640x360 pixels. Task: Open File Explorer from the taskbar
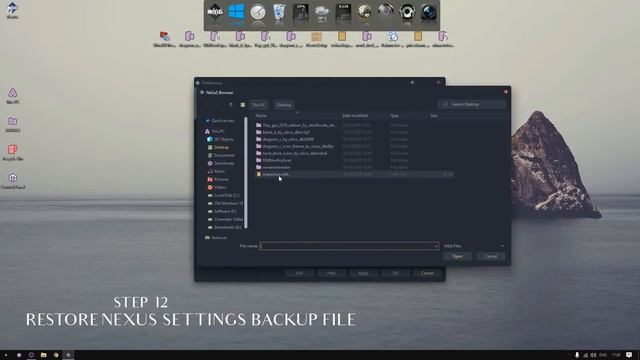44,355
